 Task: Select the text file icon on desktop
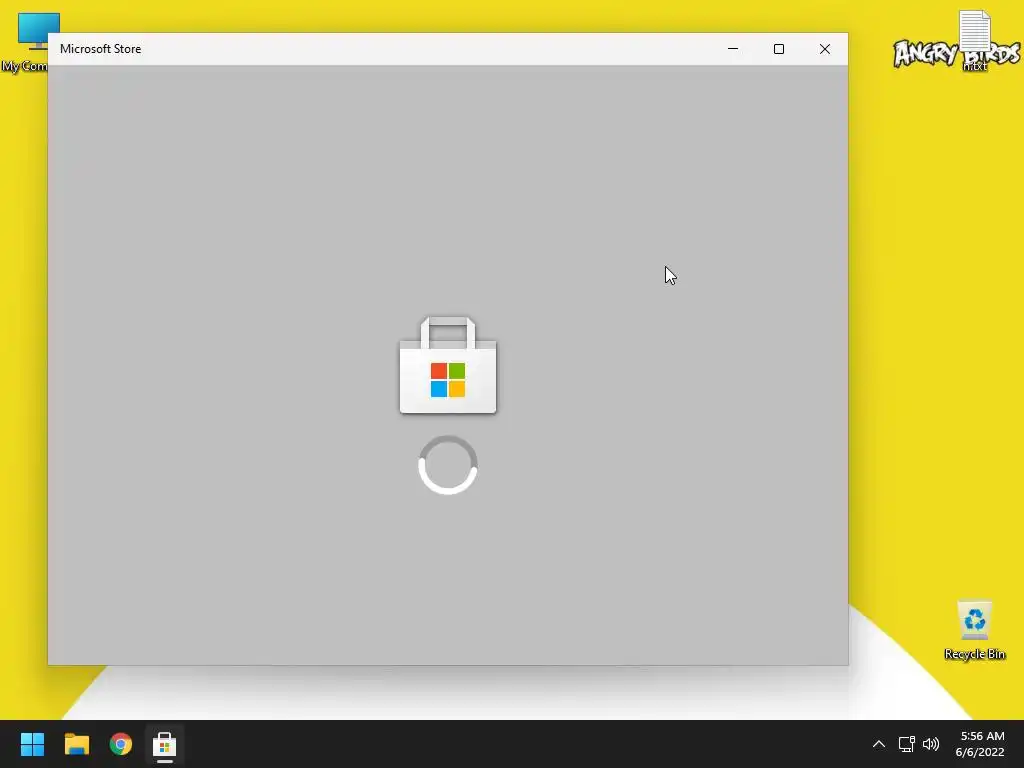point(974,39)
